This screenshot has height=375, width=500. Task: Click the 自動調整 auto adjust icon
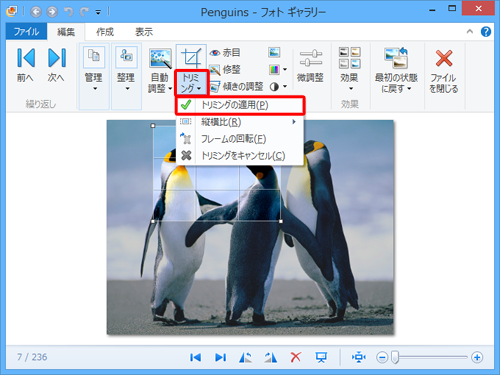(161, 58)
